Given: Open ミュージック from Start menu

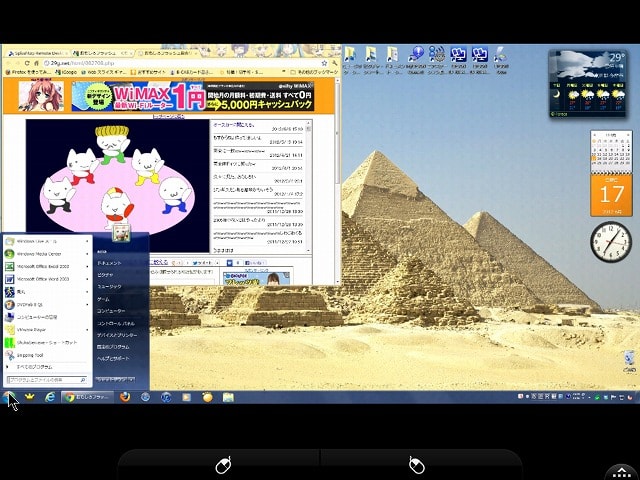Looking at the screenshot, I should pyautogui.click(x=109, y=287).
